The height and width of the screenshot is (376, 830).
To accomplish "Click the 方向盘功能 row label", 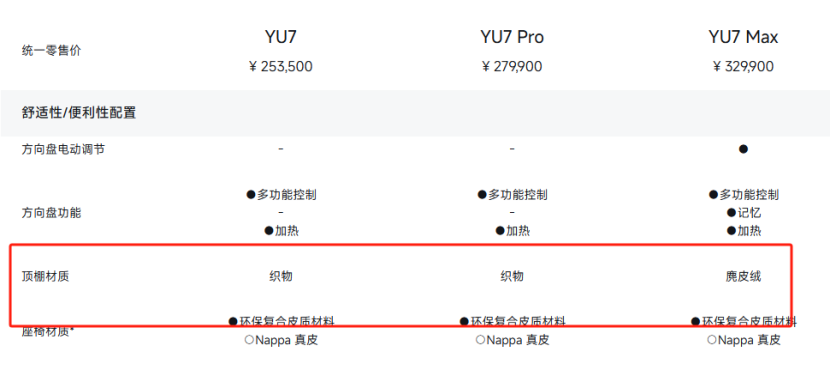I will pos(51,213).
